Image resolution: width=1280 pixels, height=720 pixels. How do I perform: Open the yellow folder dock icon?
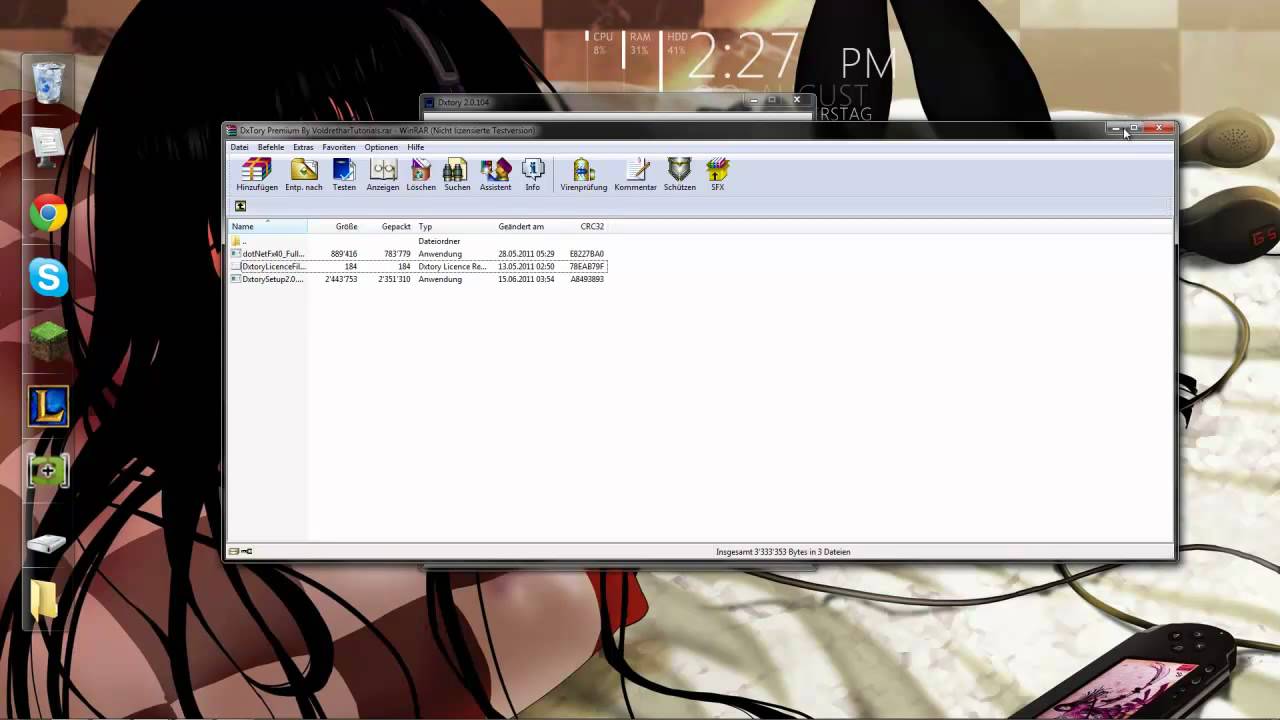pyautogui.click(x=44, y=600)
